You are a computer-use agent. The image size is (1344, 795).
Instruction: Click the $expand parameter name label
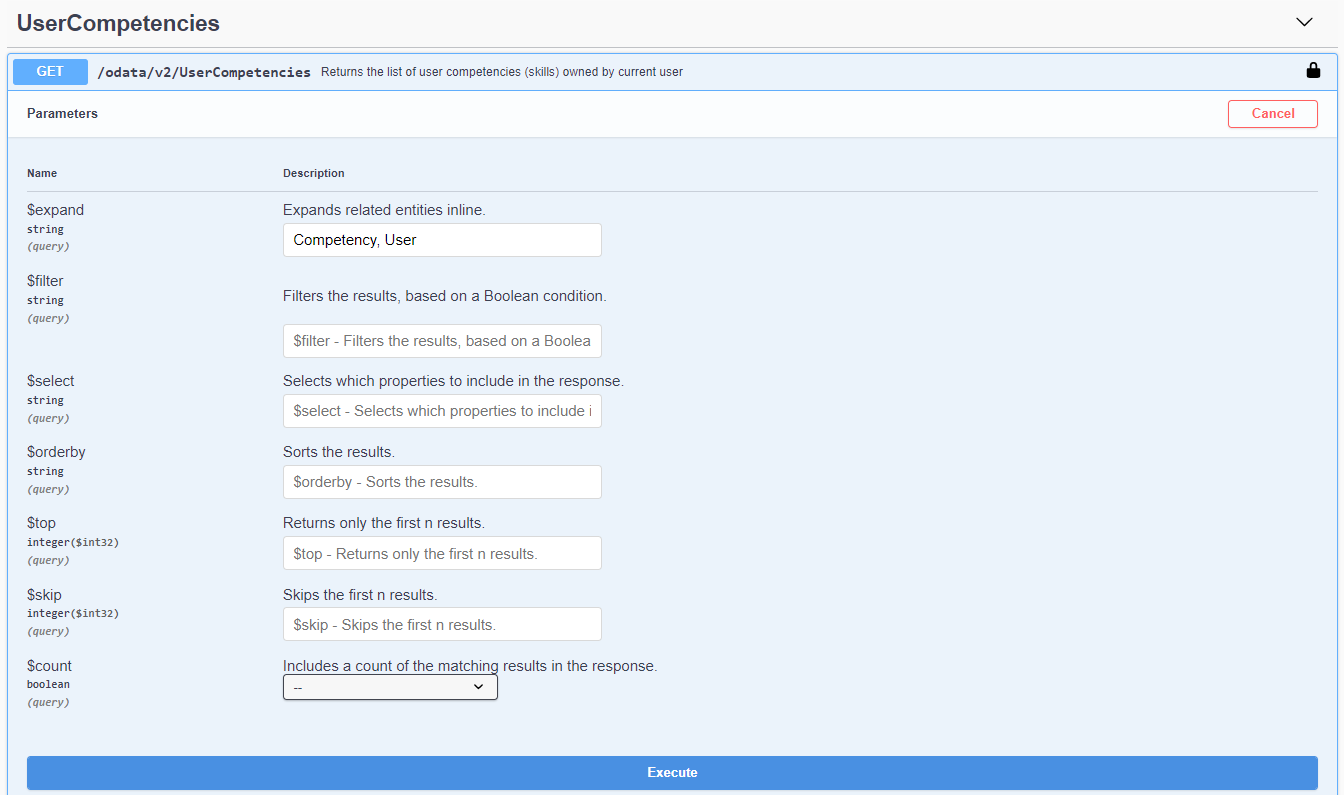(55, 210)
